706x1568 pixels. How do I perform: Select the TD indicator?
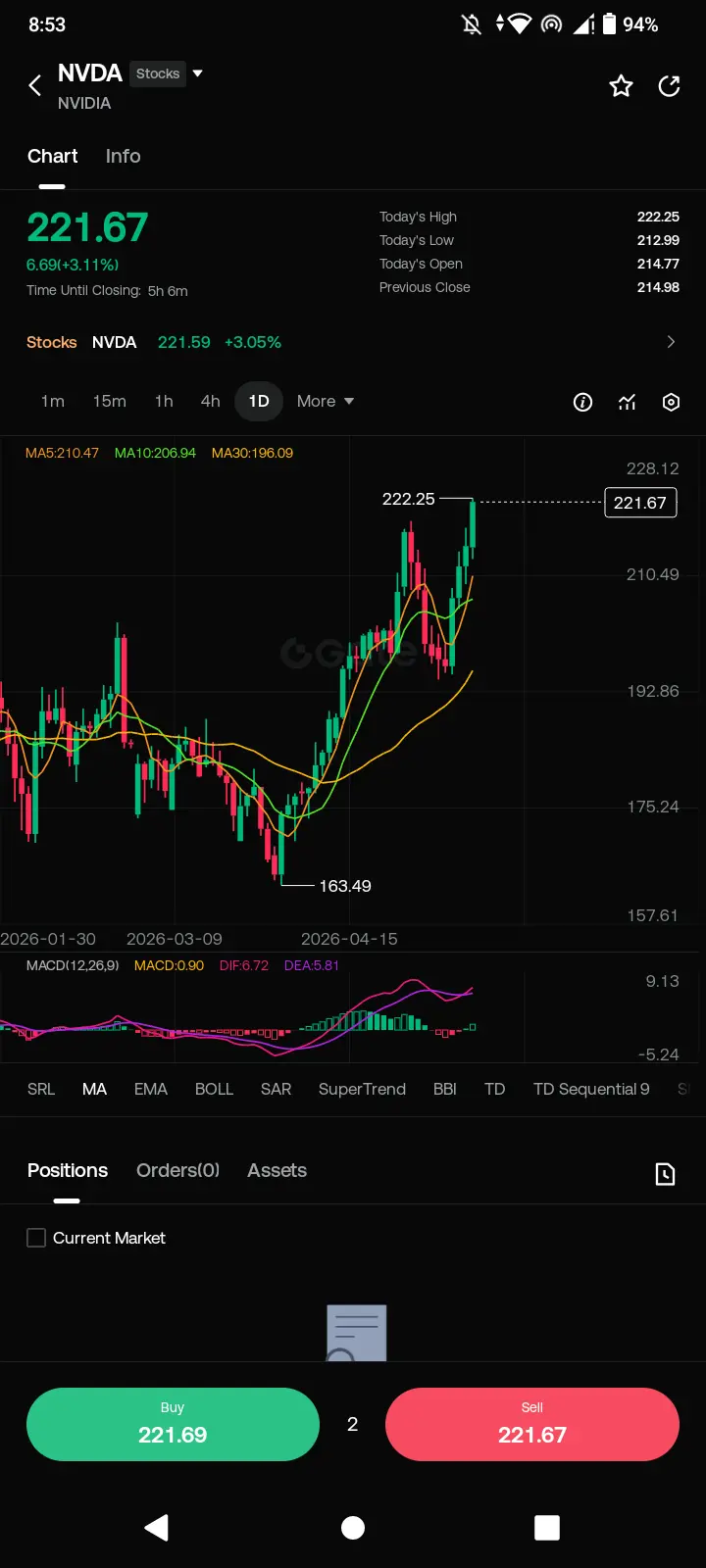[x=494, y=1089]
